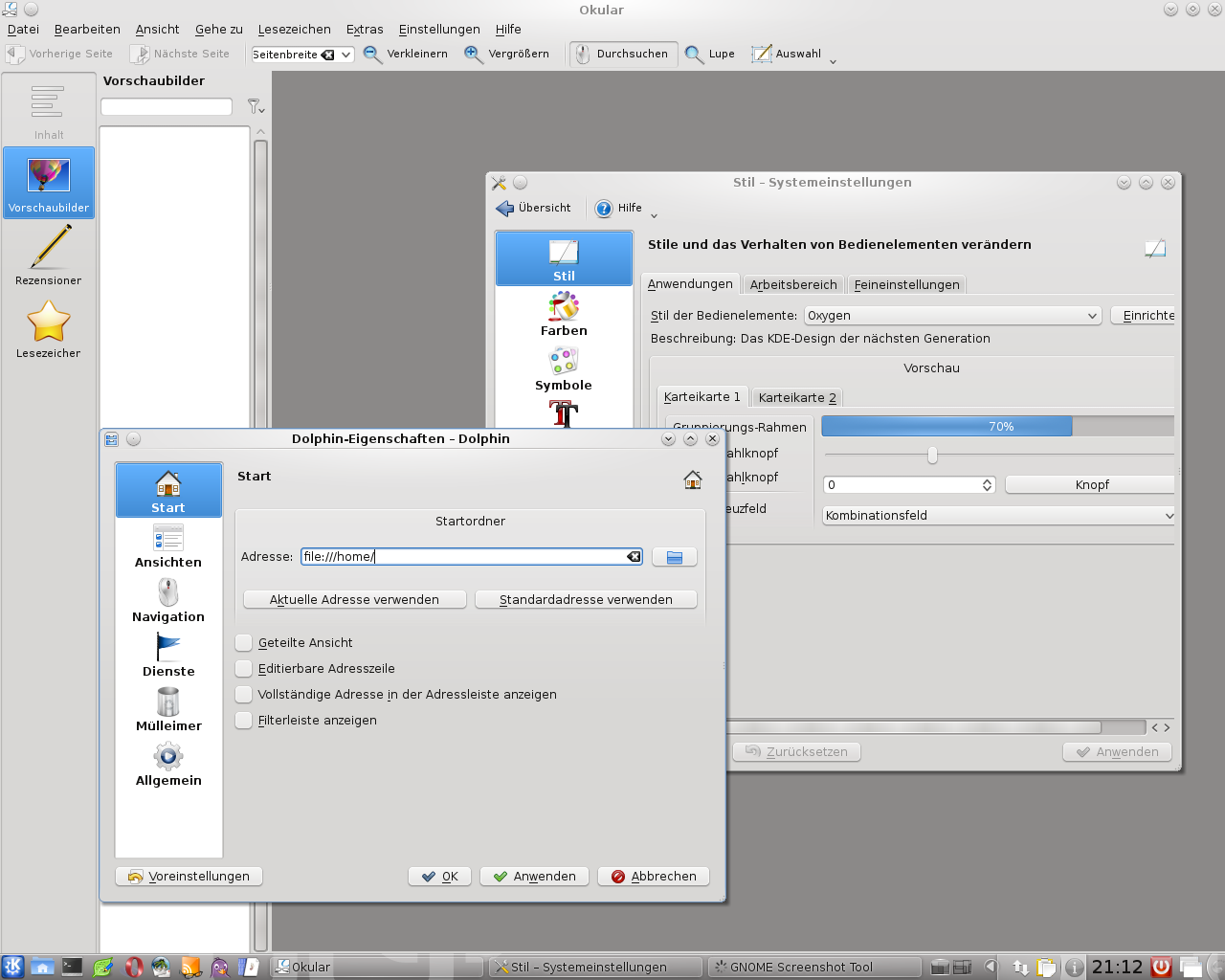Image resolution: width=1225 pixels, height=980 pixels.
Task: Expand the Hilfe toolbar overflow arrow
Action: [654, 214]
